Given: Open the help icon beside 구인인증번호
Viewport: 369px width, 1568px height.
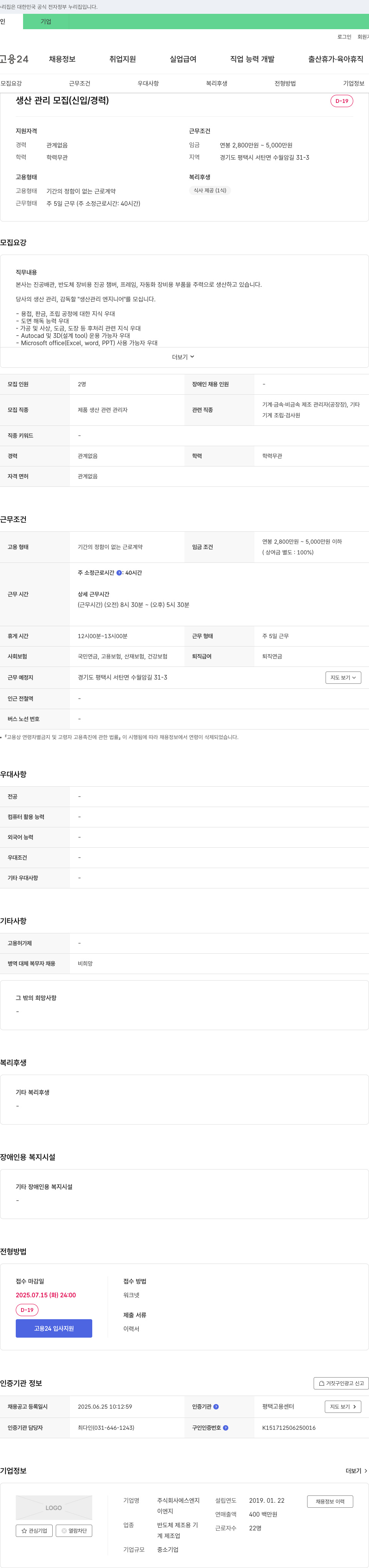Looking at the screenshot, I should [x=226, y=1427].
